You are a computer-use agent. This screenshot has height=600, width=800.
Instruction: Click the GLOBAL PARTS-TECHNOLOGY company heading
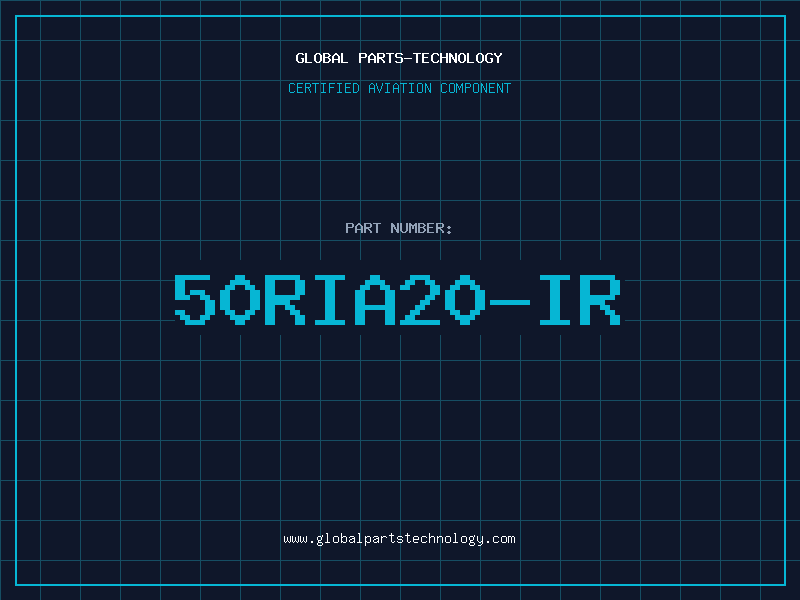point(399,58)
